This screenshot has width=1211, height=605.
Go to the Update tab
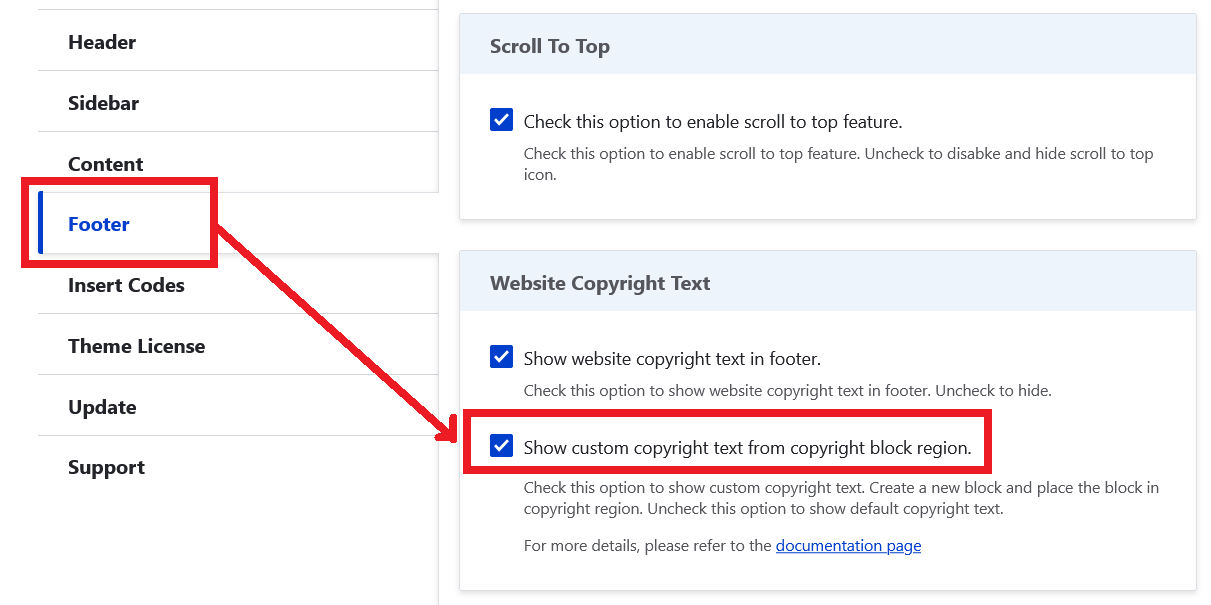tap(102, 406)
